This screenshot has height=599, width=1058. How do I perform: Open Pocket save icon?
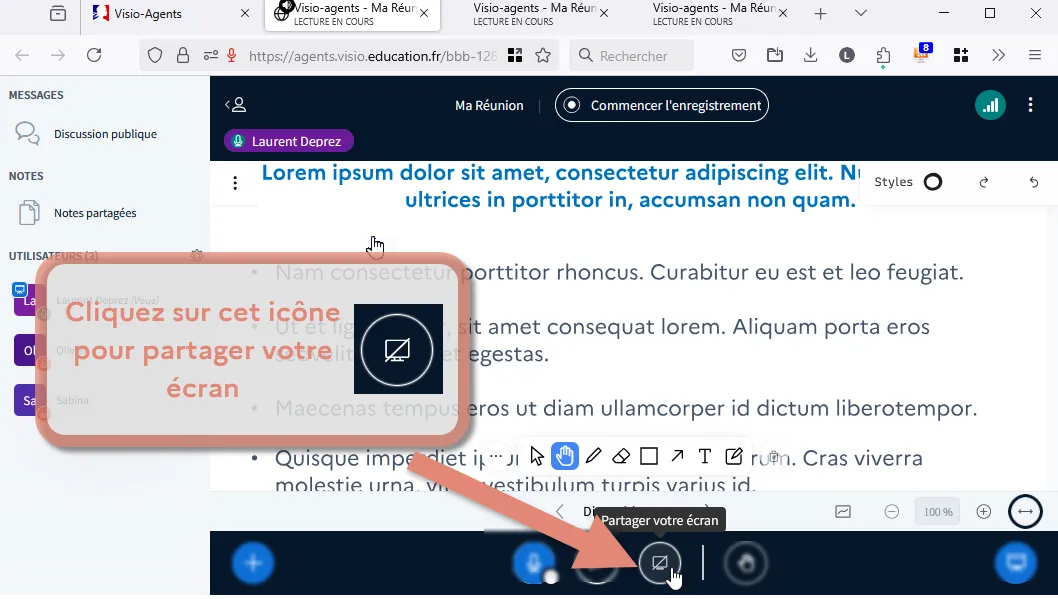[x=739, y=55]
